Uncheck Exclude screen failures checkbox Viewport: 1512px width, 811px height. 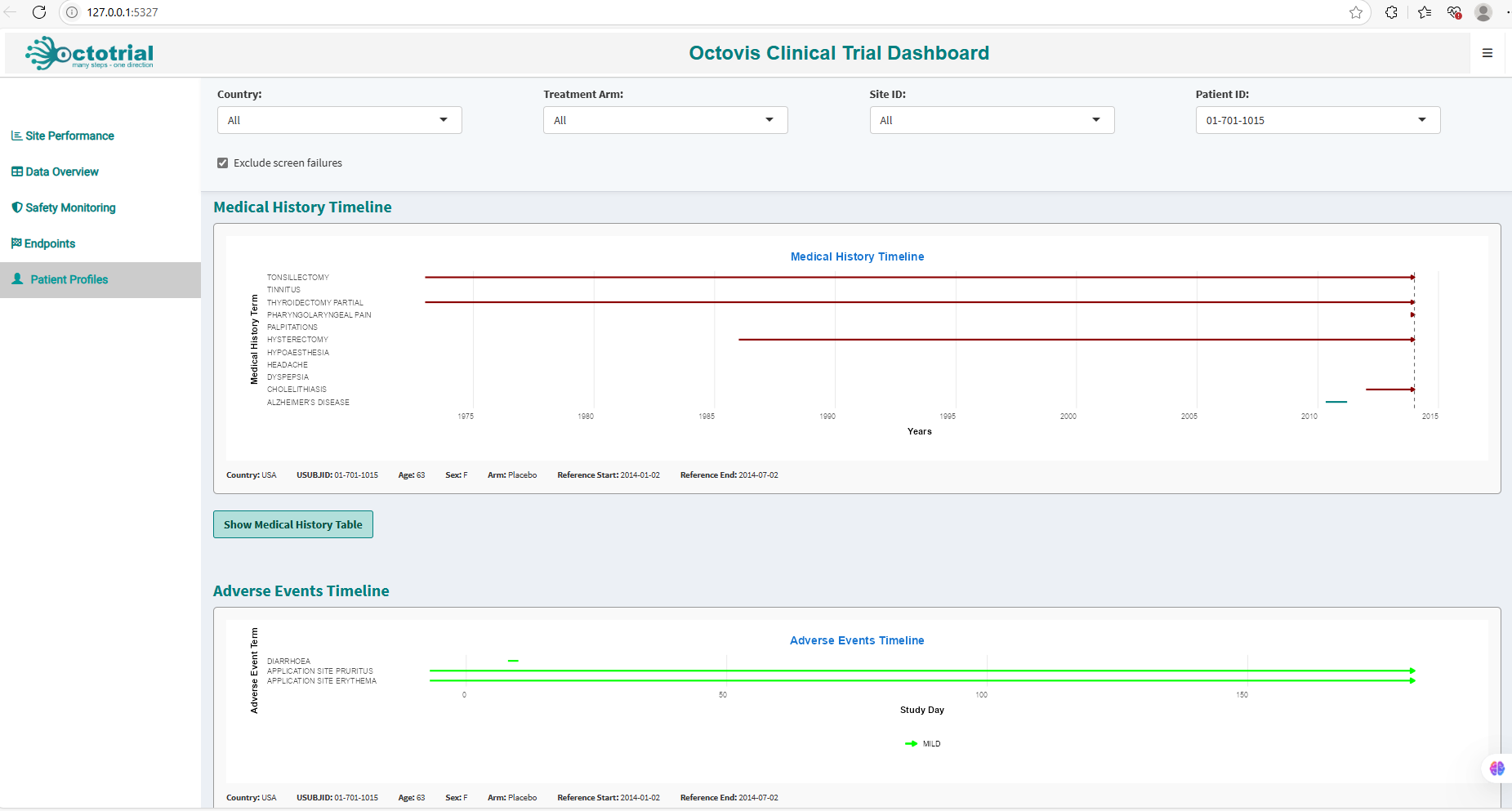[x=223, y=163]
